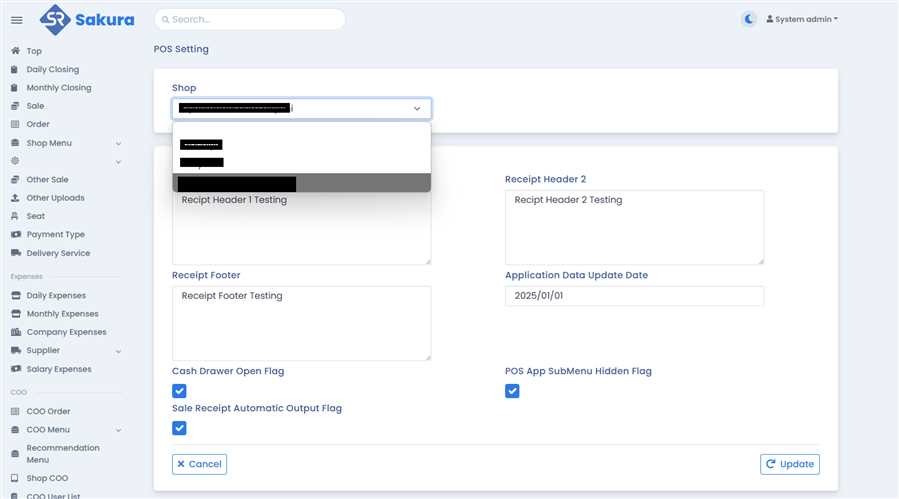Viewport: 899px width, 499px height.
Task: Open Top via home icon
Action: point(15,51)
